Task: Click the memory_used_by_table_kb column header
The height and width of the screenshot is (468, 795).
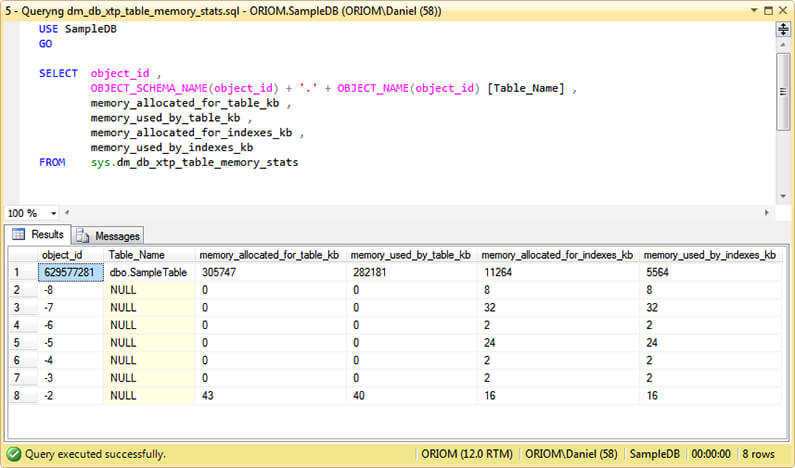Action: tap(410, 255)
